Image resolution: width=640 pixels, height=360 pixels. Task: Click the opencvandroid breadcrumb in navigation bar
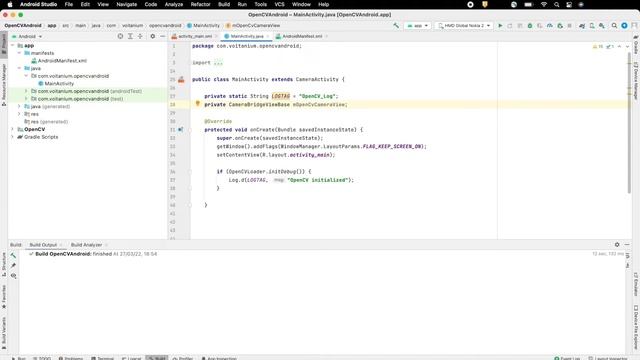pos(165,25)
